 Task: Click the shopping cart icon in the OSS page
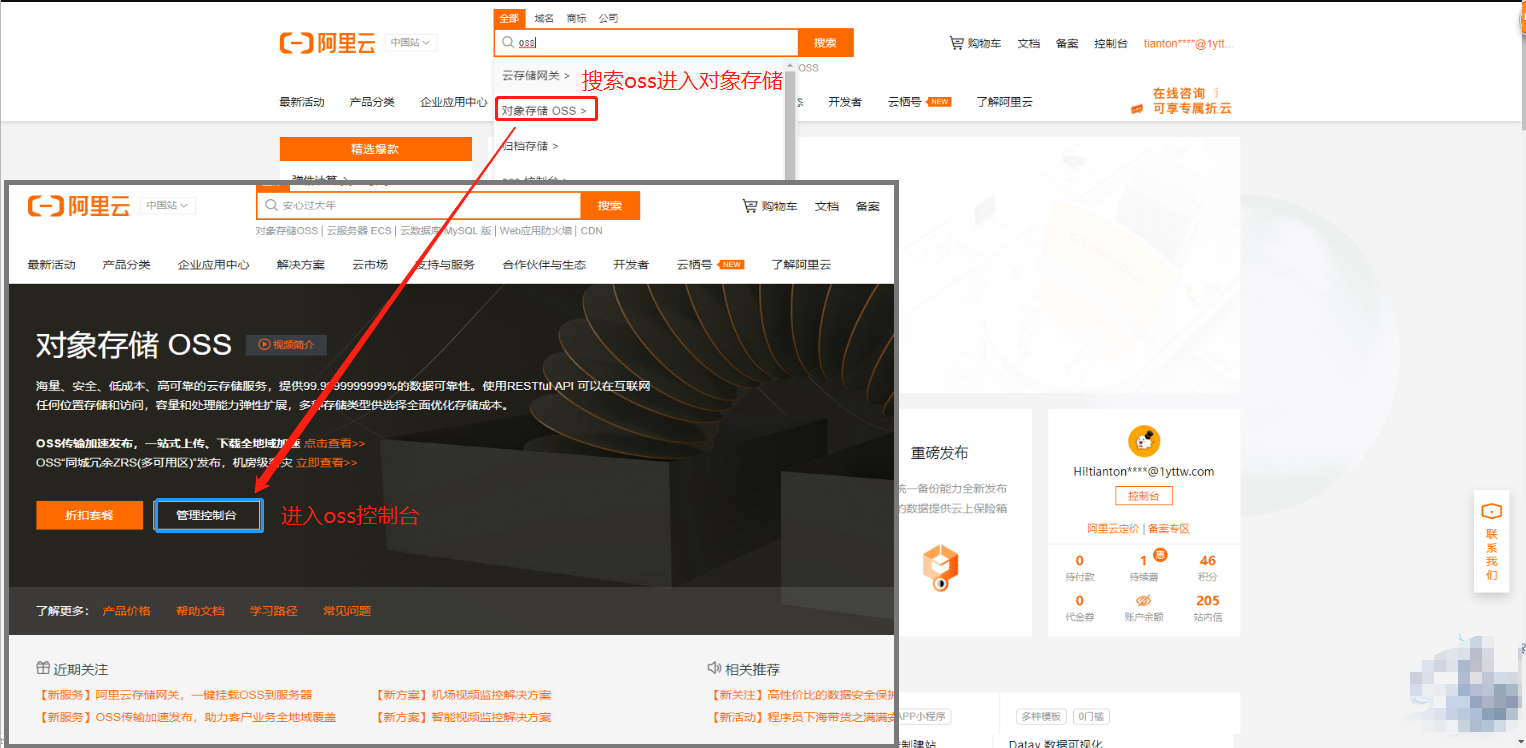coord(749,206)
